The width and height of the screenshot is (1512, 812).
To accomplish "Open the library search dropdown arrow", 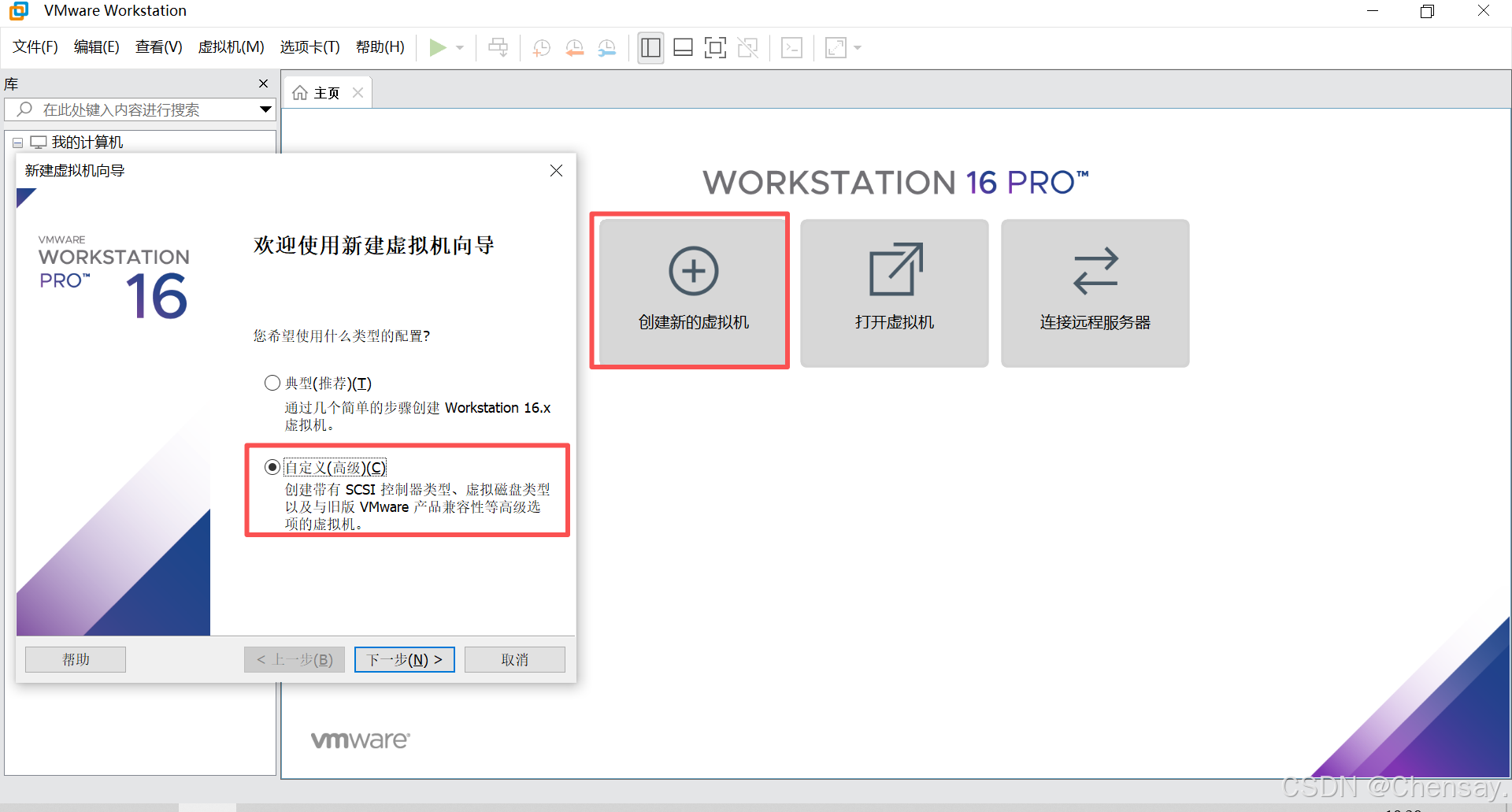I will pos(265,109).
